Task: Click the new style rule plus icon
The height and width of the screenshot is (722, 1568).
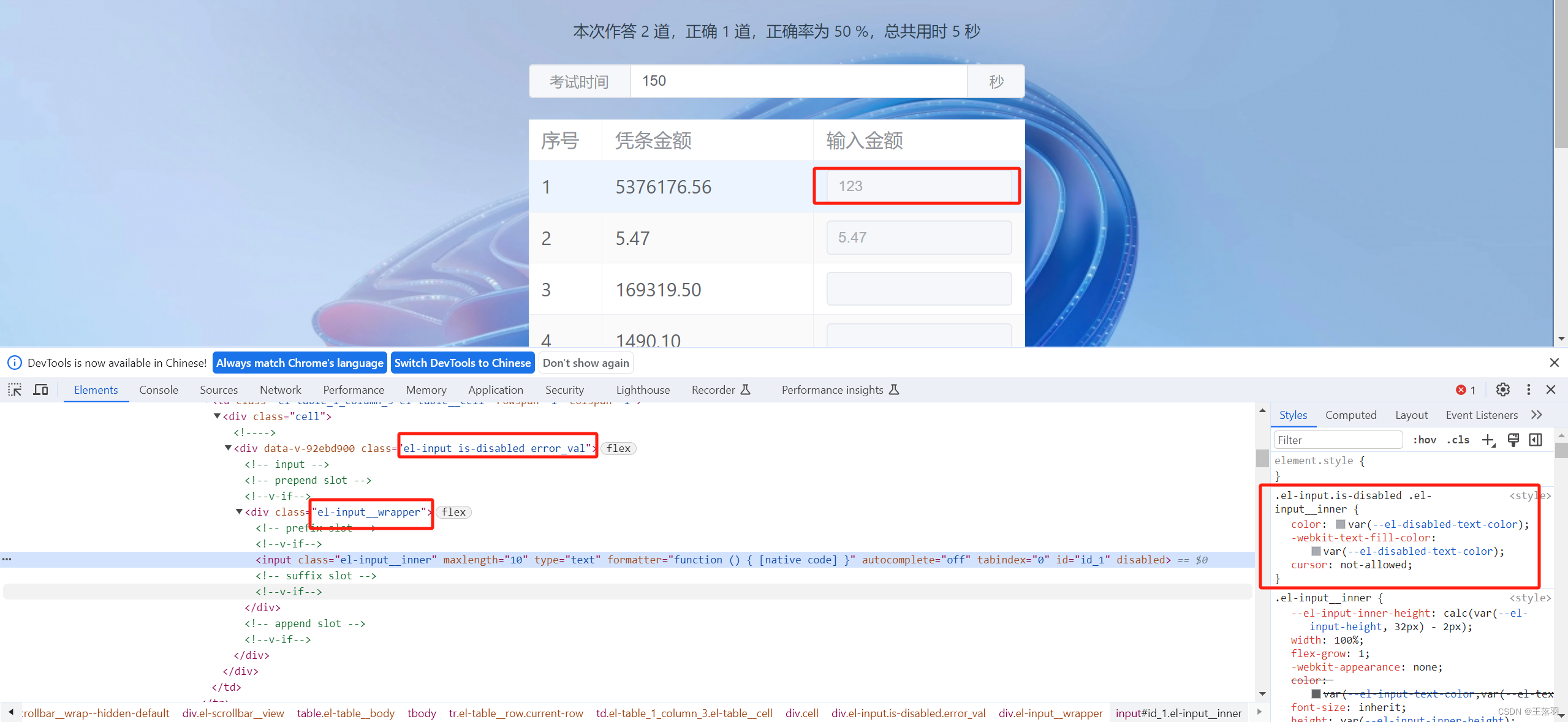Action: (1488, 440)
